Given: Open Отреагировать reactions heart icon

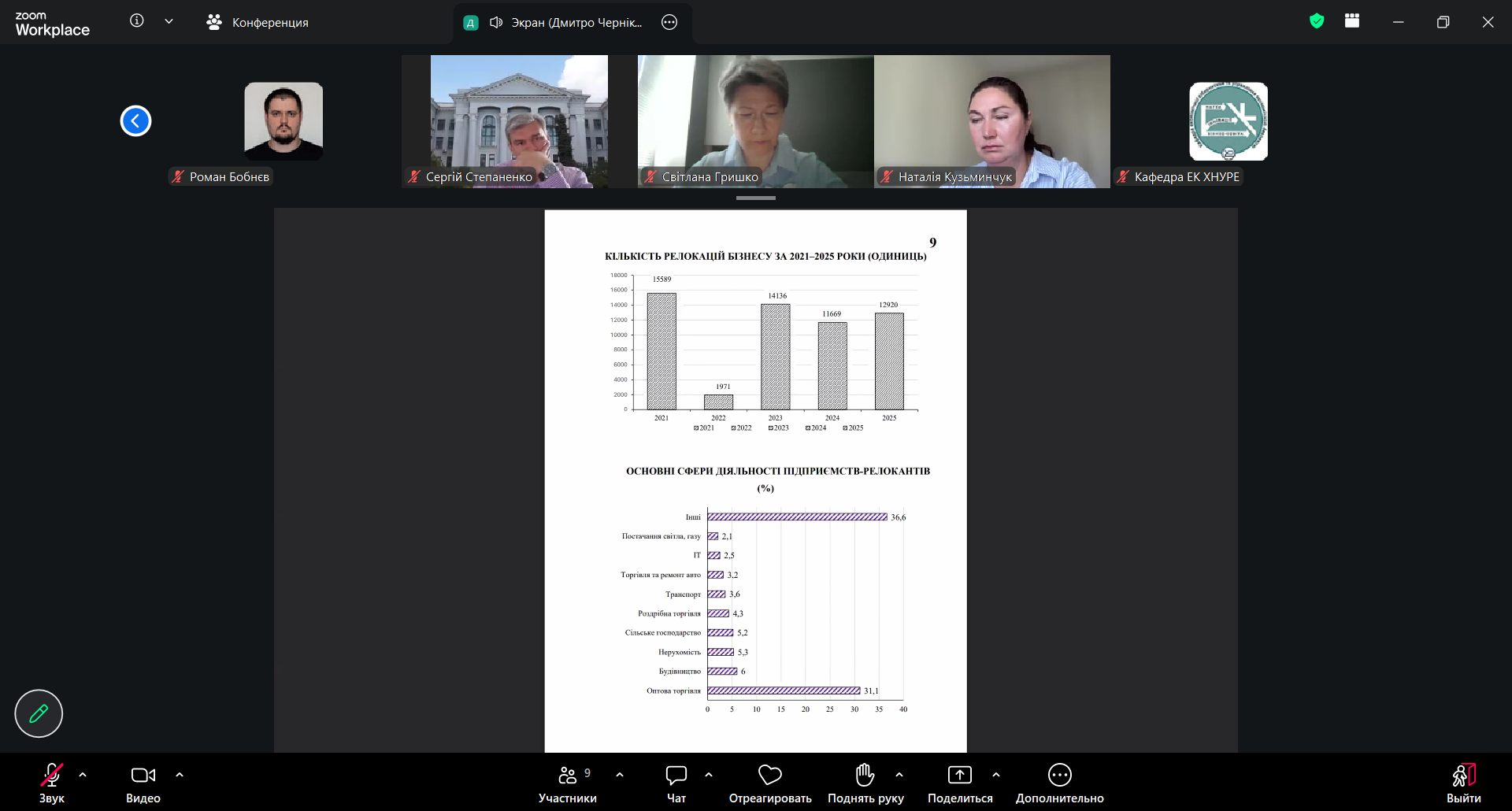Looking at the screenshot, I should click(x=770, y=784).
